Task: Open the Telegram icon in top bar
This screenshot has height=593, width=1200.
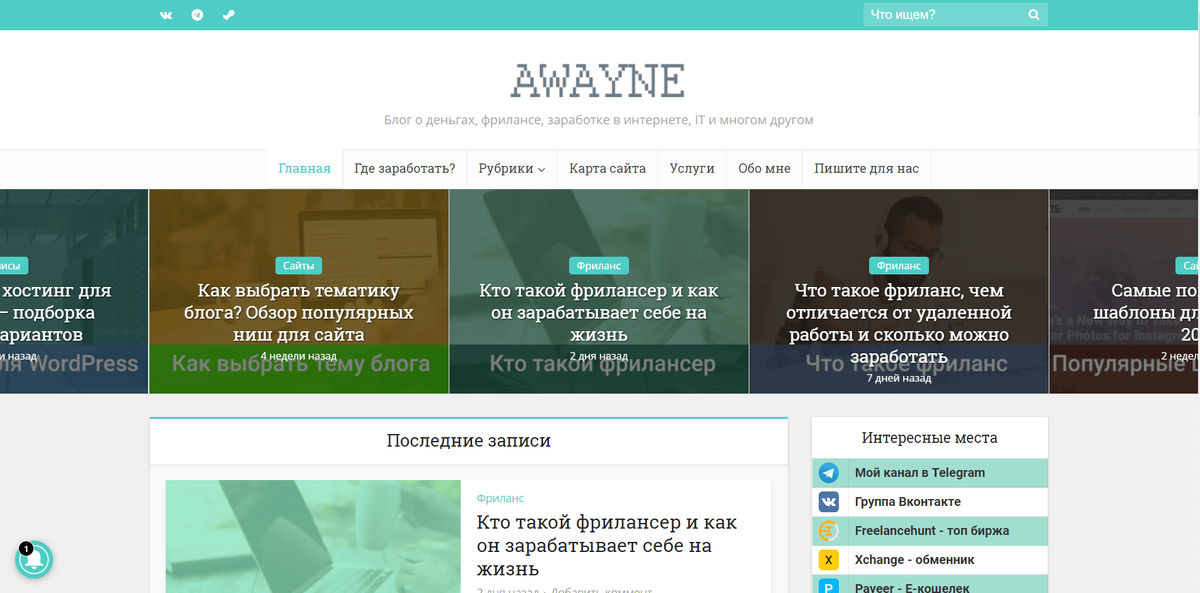Action: click(197, 15)
